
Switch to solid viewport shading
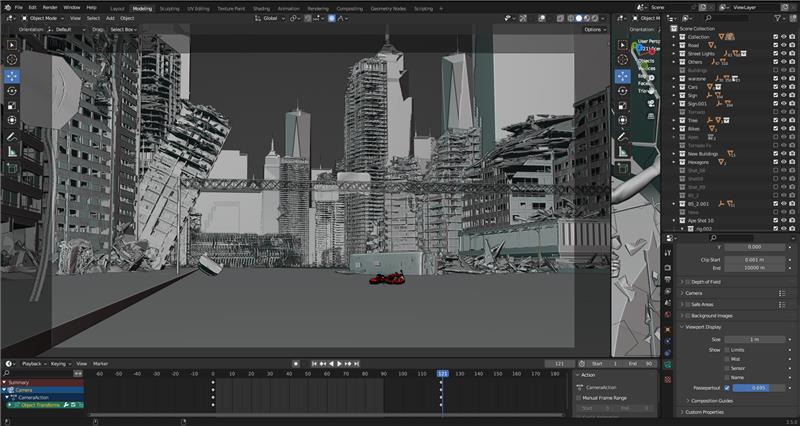[579, 18]
